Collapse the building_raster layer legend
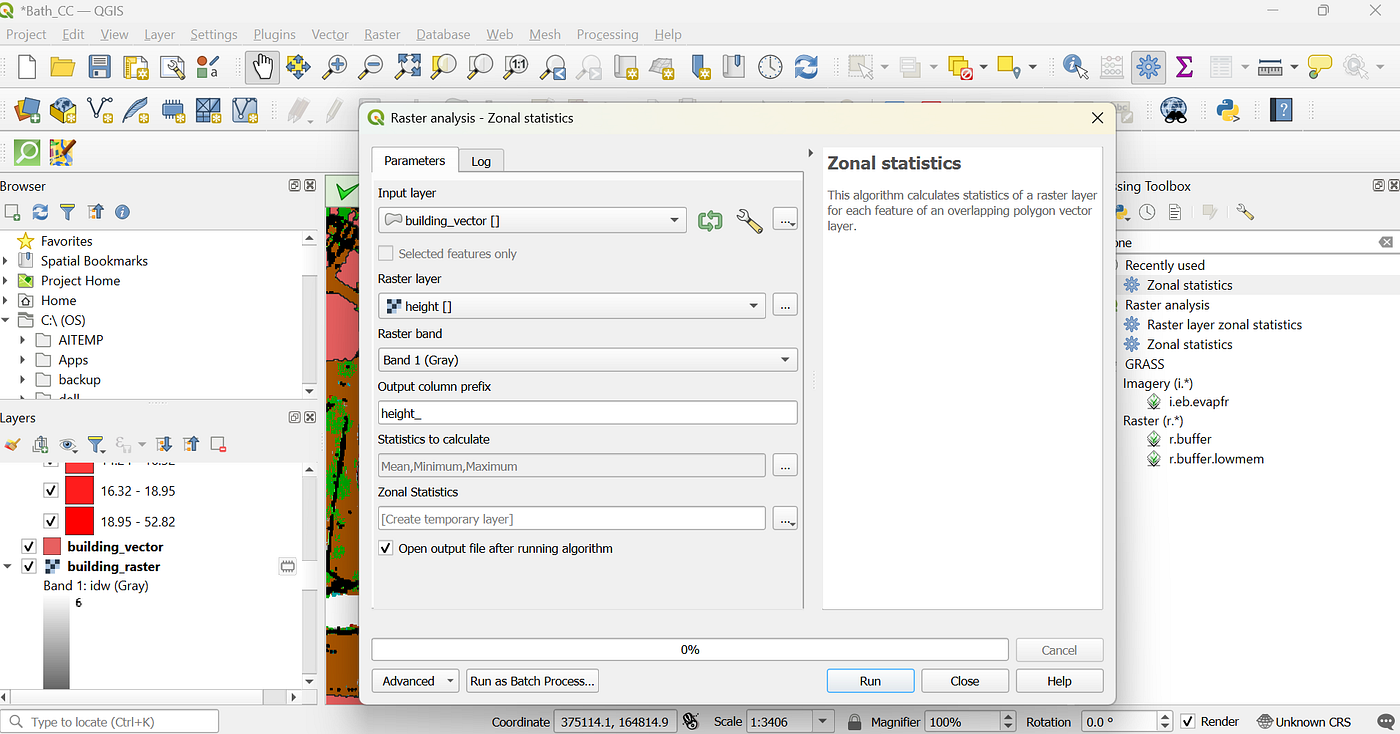The image size is (1400, 734). pos(9,566)
